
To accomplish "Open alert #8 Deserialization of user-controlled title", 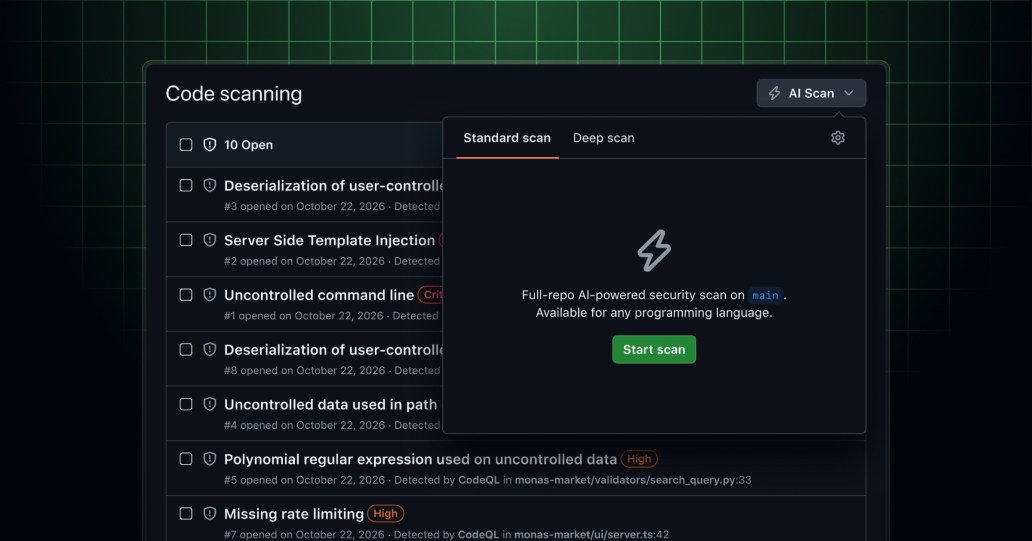I will [333, 349].
